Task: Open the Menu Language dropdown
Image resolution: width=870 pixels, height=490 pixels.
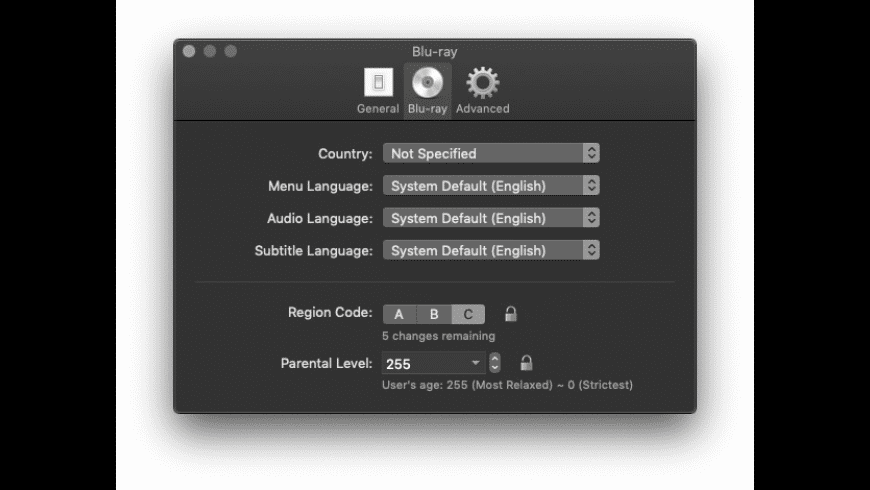Action: [x=491, y=185]
